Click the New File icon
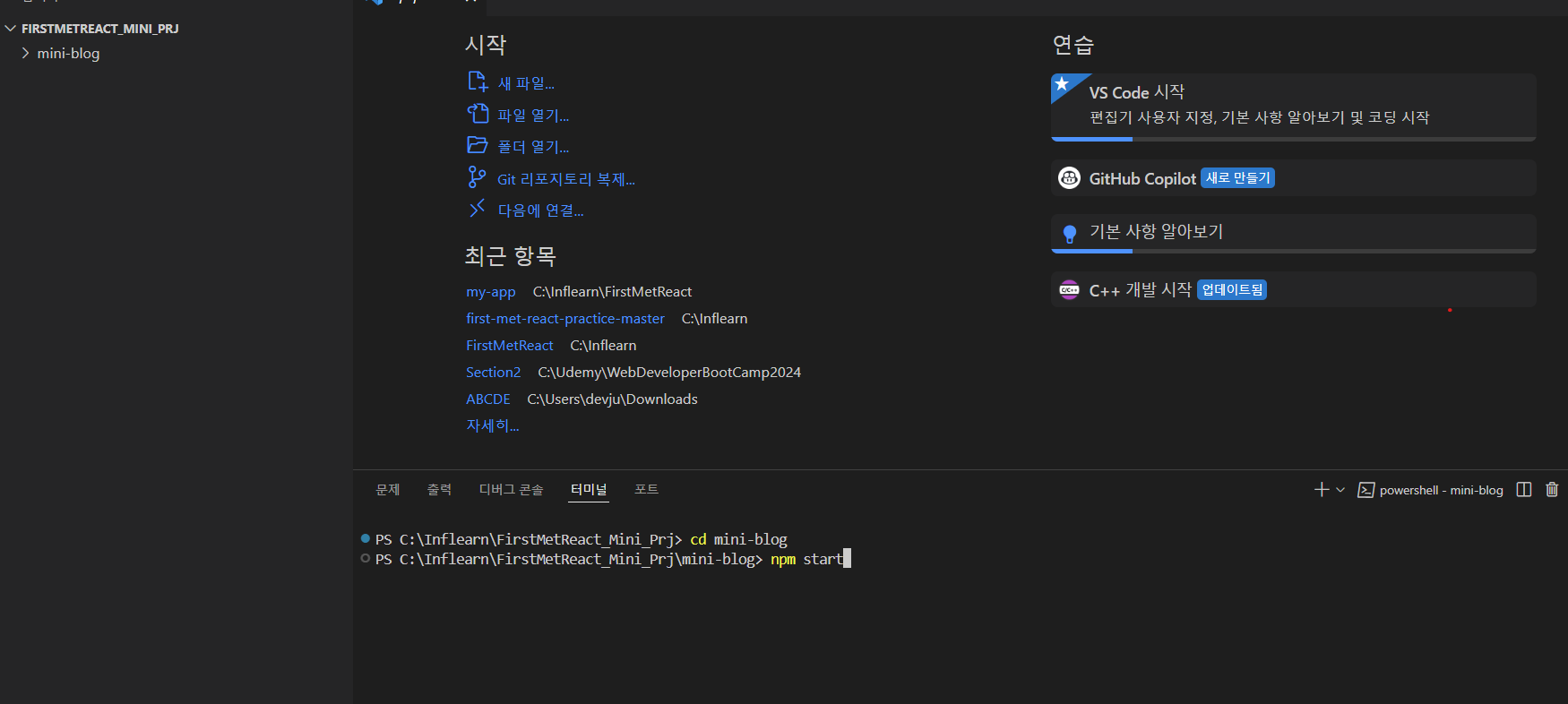The width and height of the screenshot is (1568, 704). tap(478, 82)
